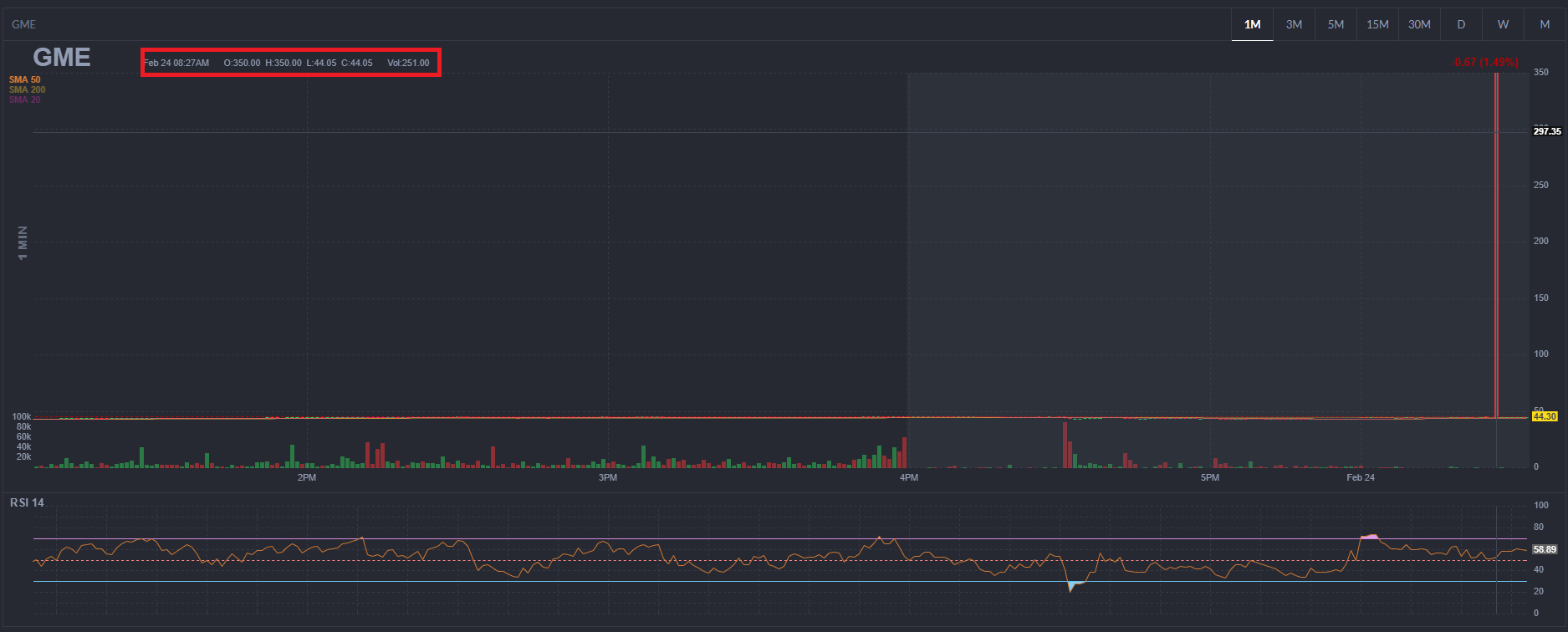
Task: Select the 3M timeframe tab
Action: 1294,24
